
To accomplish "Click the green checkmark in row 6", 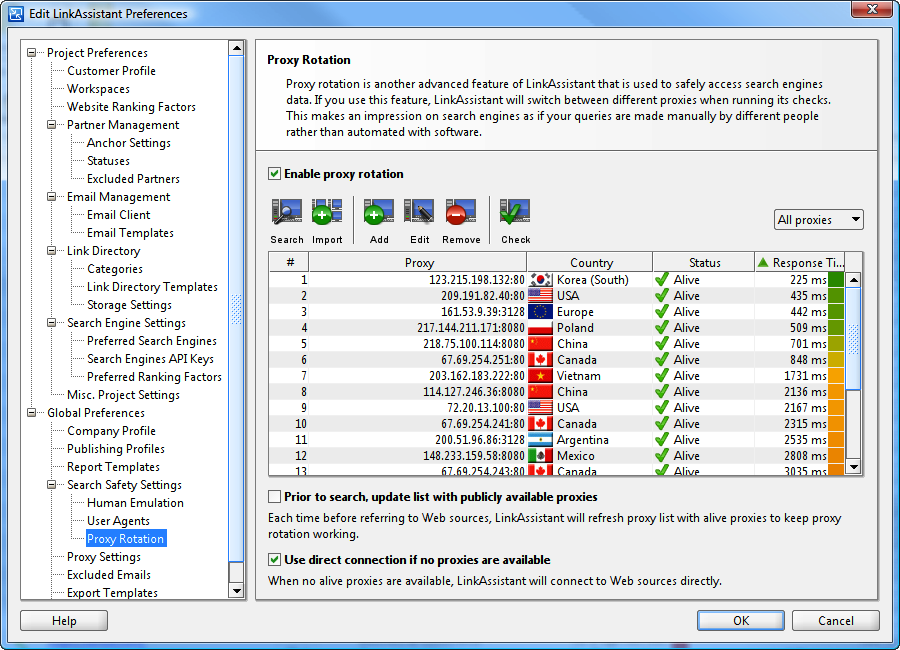I will [662, 359].
